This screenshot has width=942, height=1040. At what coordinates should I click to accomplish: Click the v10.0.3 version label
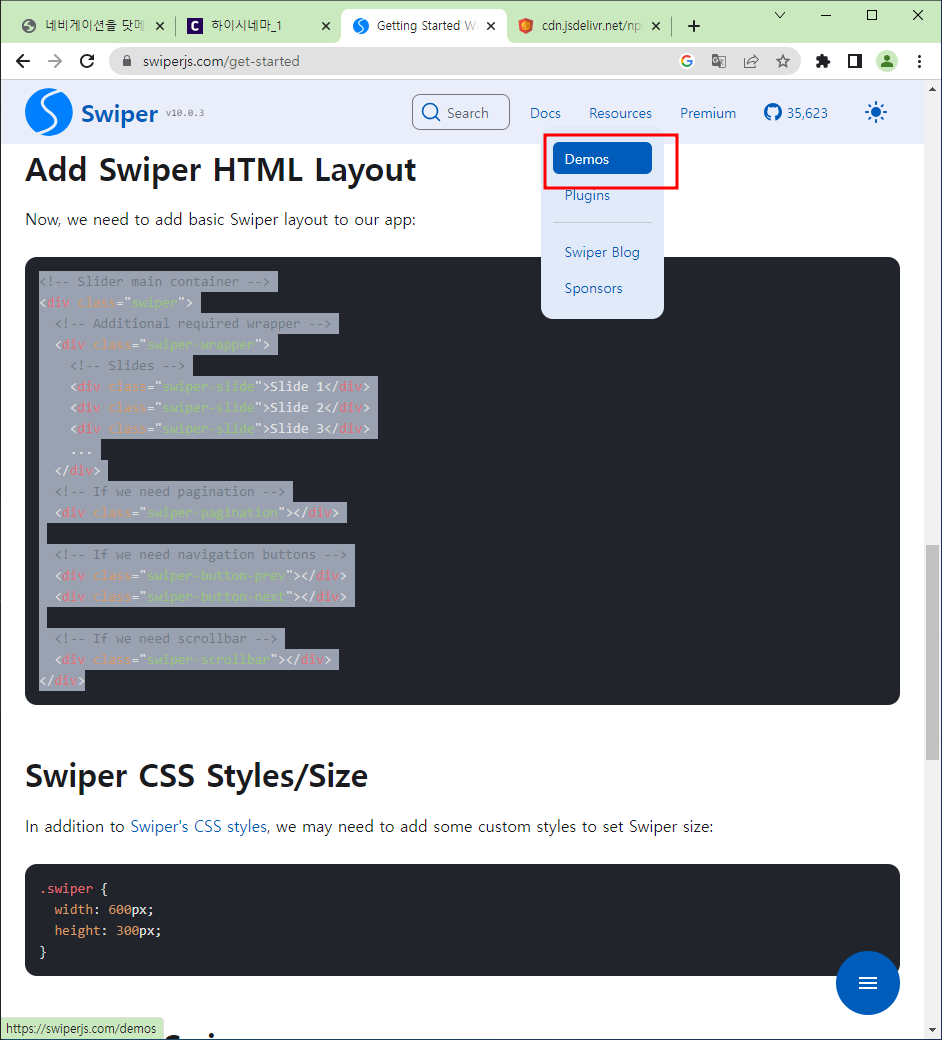[184, 113]
